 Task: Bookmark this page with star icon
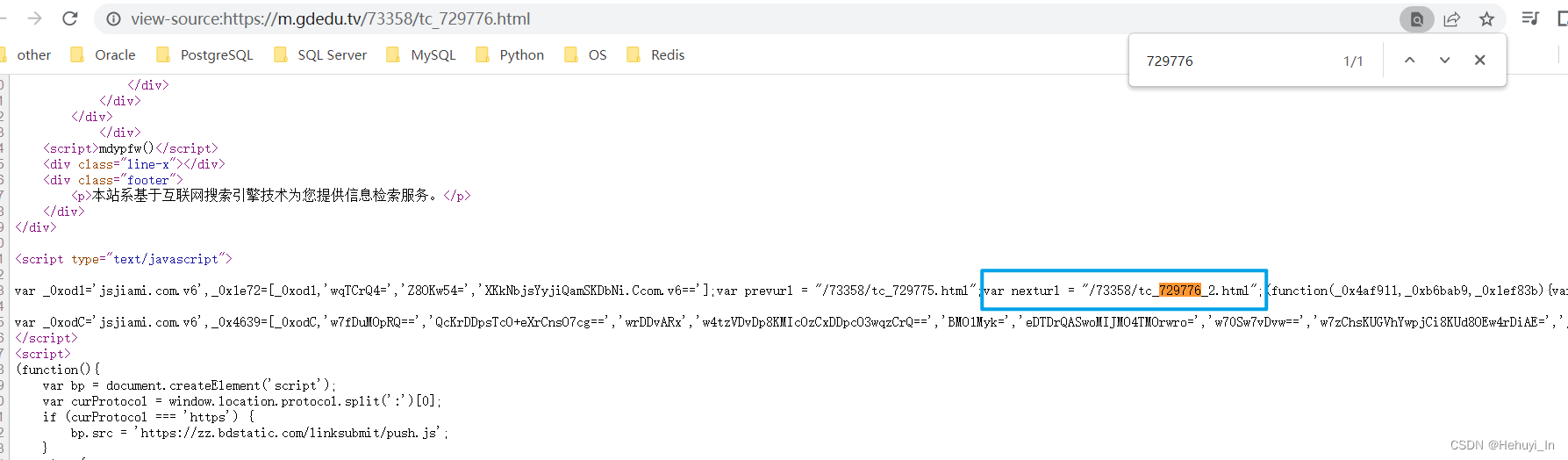tap(1486, 19)
